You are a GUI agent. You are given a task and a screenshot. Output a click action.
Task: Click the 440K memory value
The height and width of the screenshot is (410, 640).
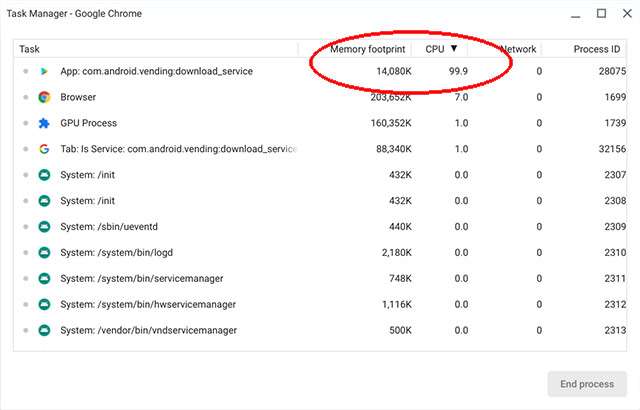click(400, 227)
